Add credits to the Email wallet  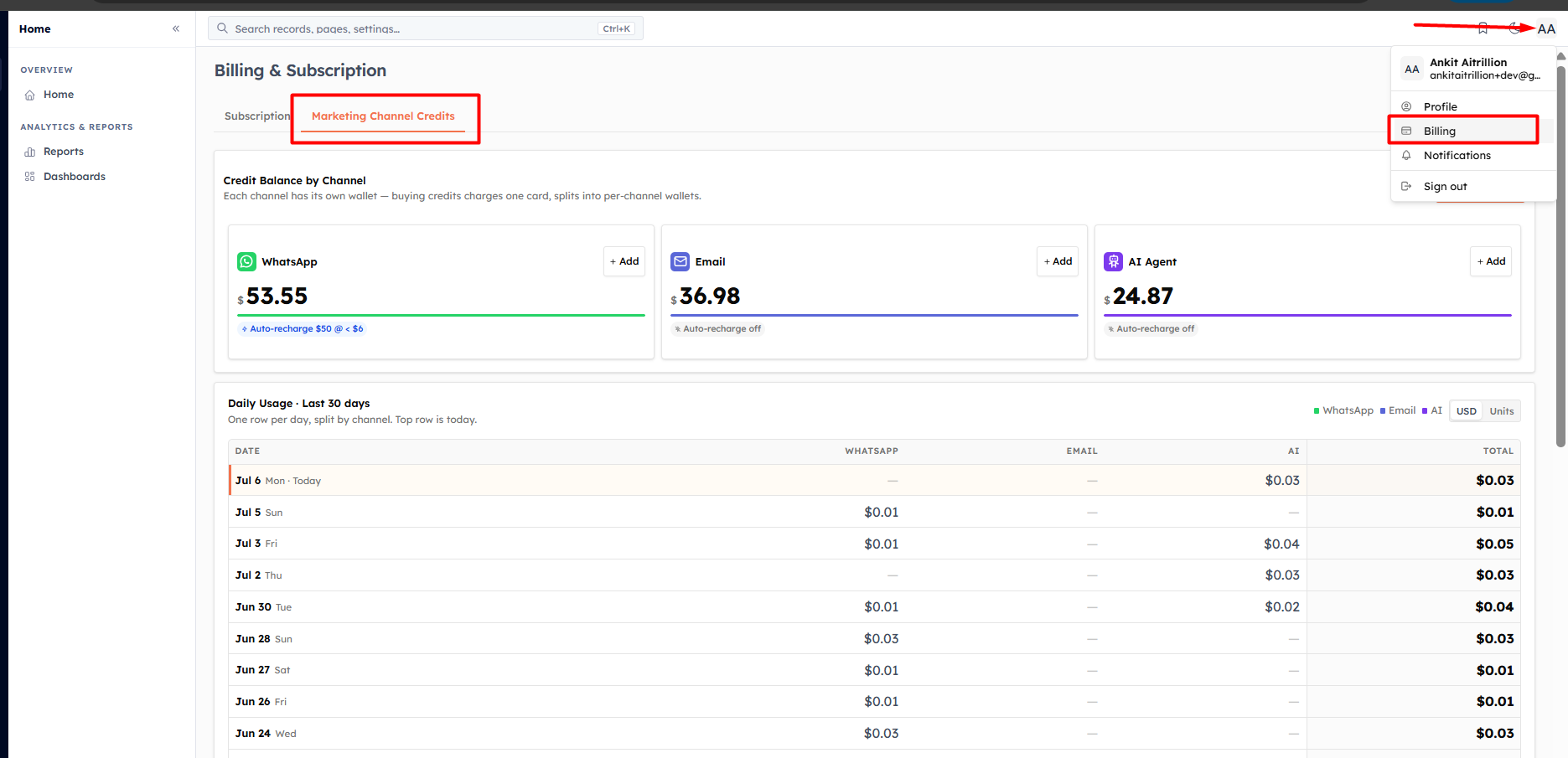point(1058,261)
